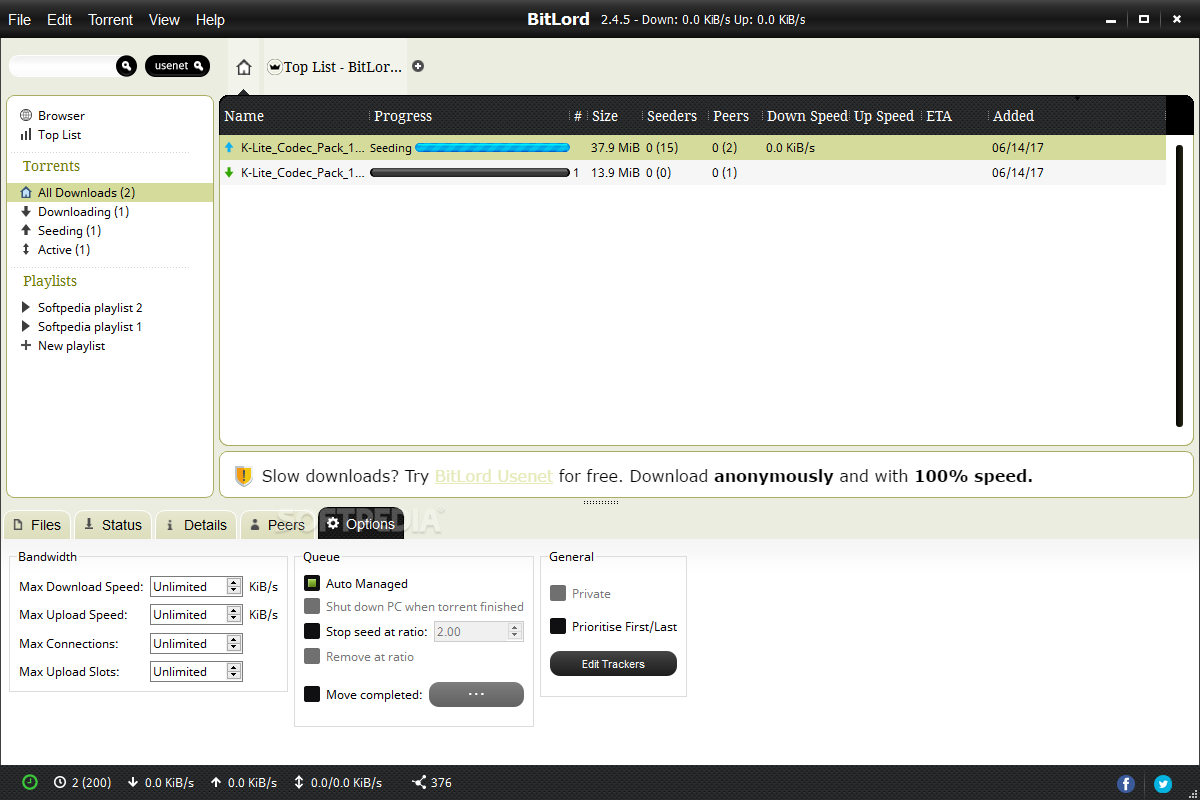Toggle Prioritise First/Last checkbox
Viewport: 1200px width, 800px height.
(558, 626)
